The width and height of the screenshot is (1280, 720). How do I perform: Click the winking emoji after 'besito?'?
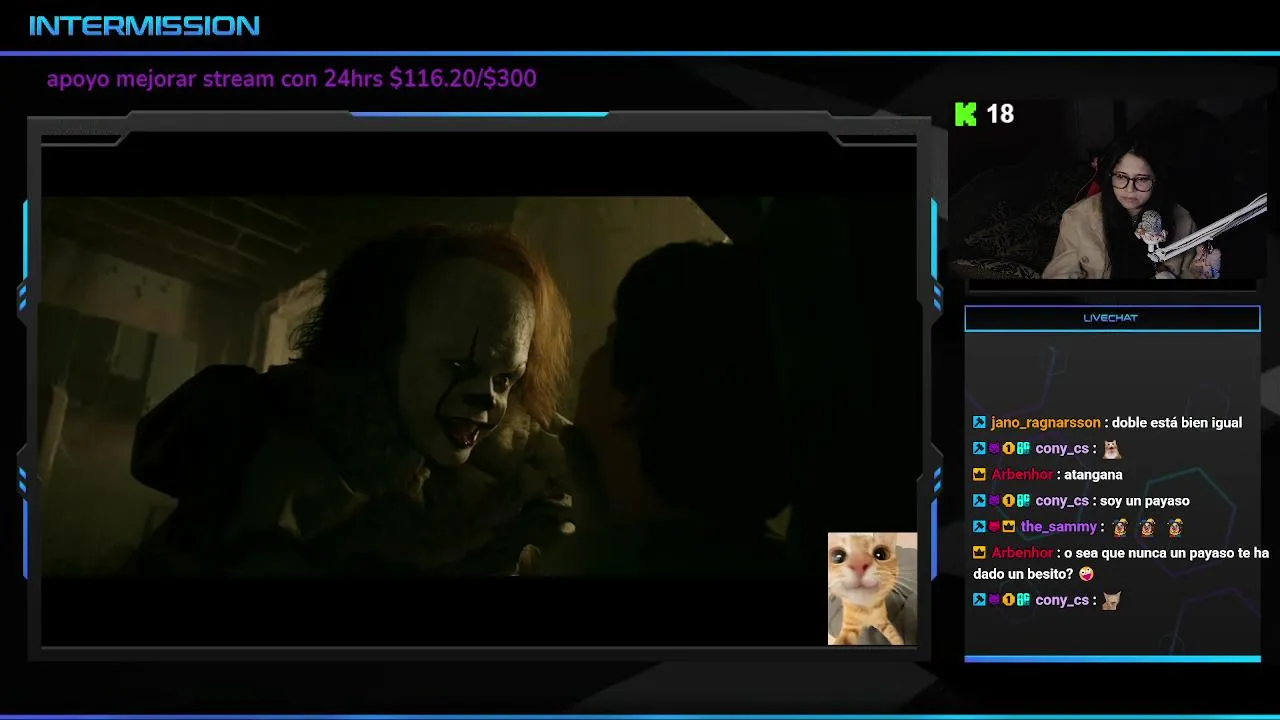1086,574
